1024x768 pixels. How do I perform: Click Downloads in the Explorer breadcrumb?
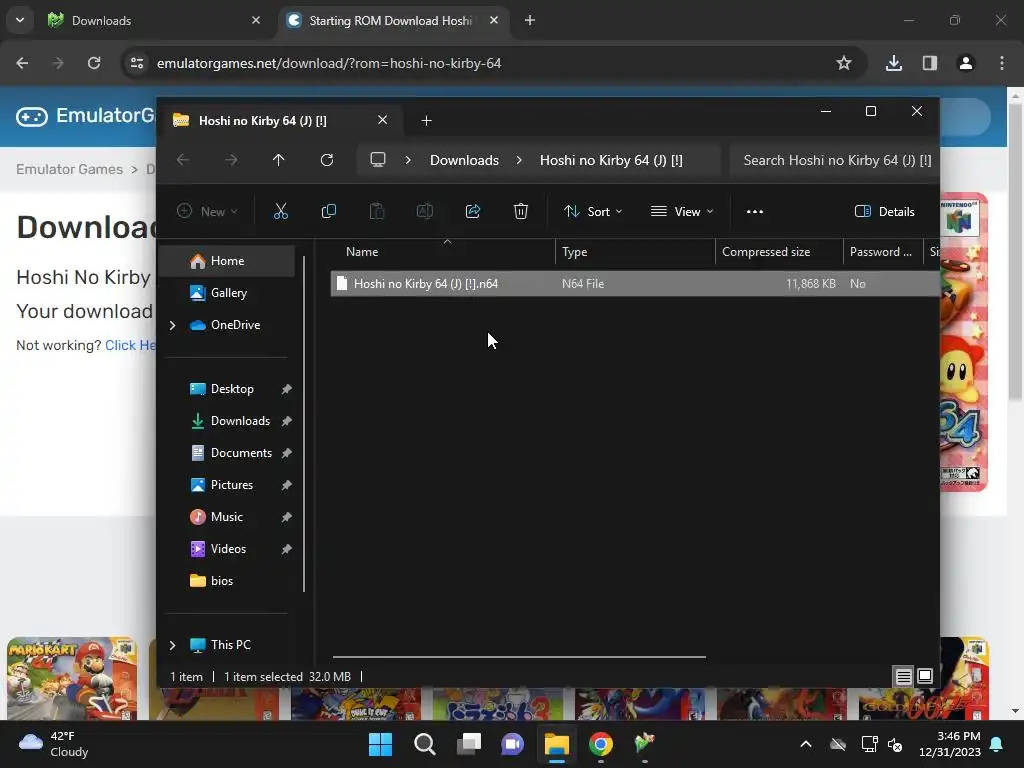tap(464, 160)
